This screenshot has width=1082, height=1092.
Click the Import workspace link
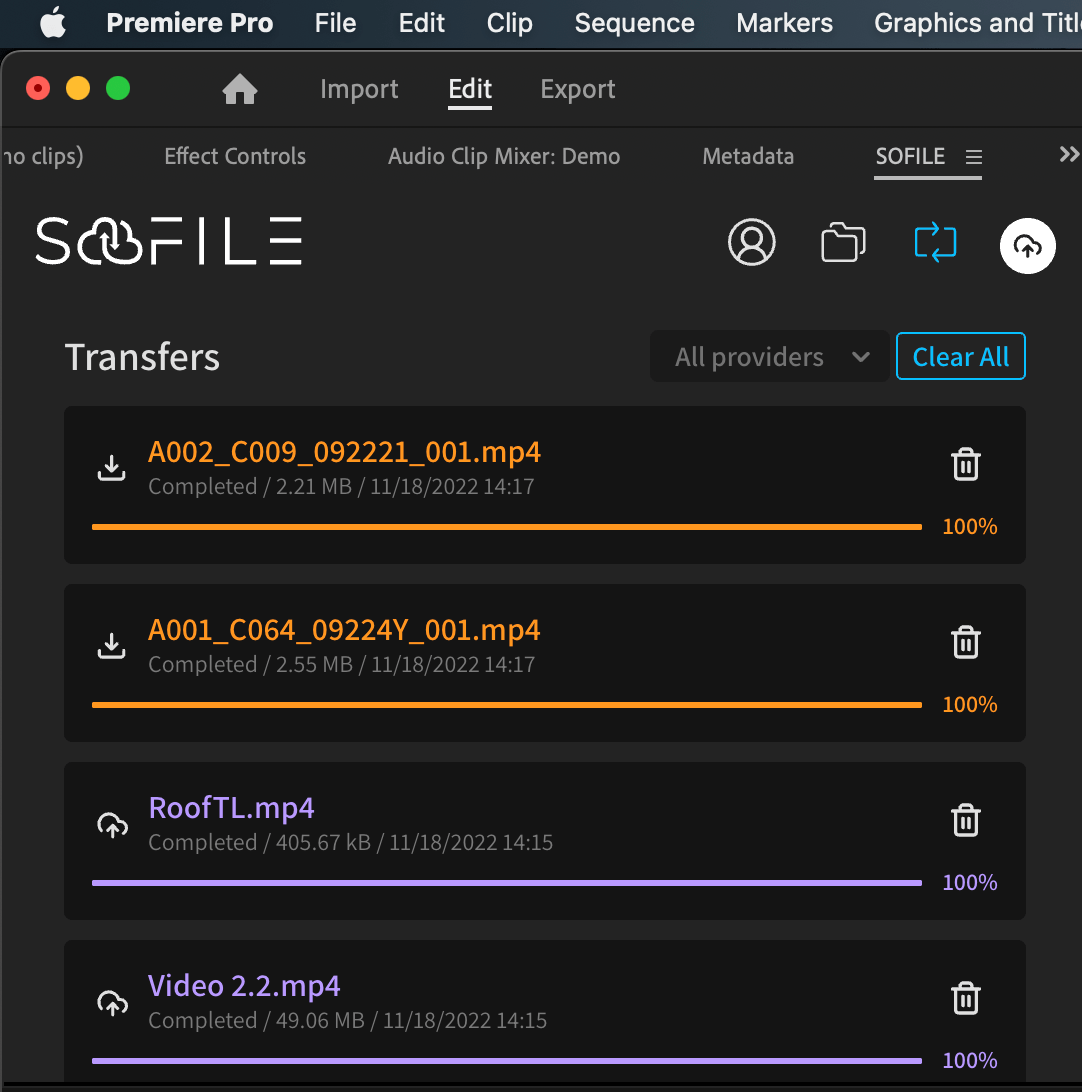tap(359, 90)
